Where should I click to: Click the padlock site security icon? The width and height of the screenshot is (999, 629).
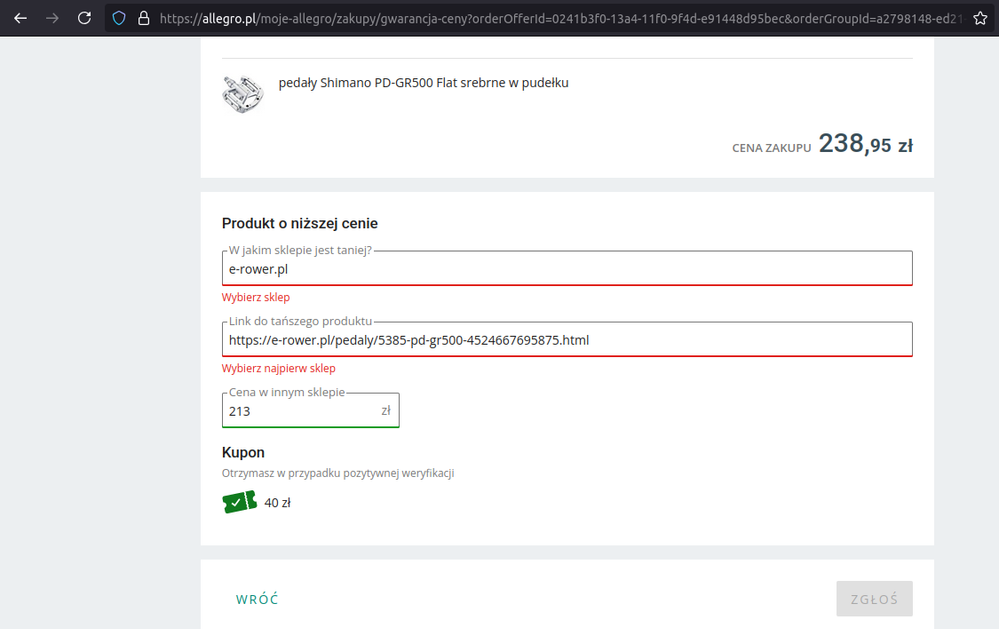click(x=143, y=18)
